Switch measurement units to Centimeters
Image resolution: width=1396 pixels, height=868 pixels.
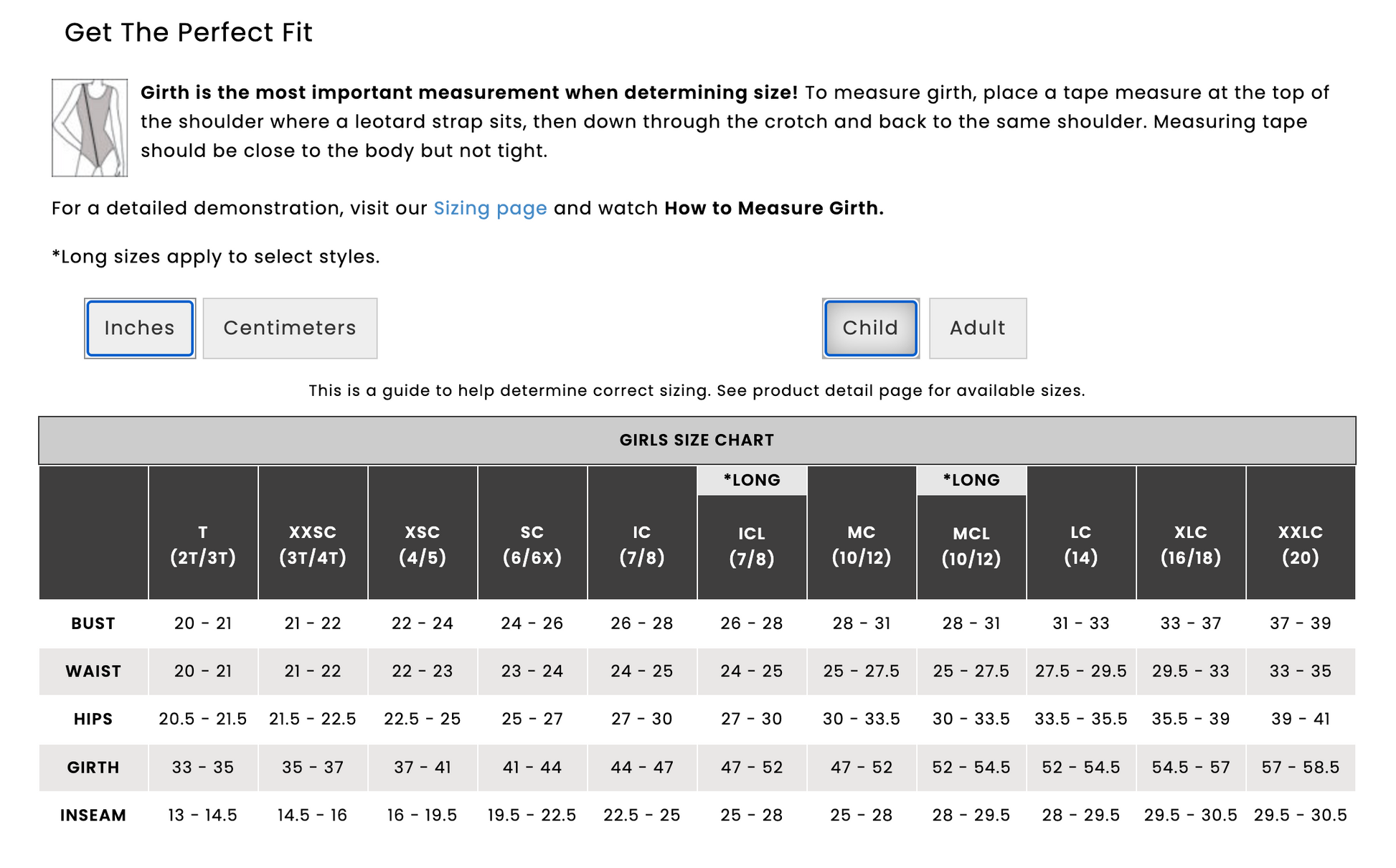point(290,329)
